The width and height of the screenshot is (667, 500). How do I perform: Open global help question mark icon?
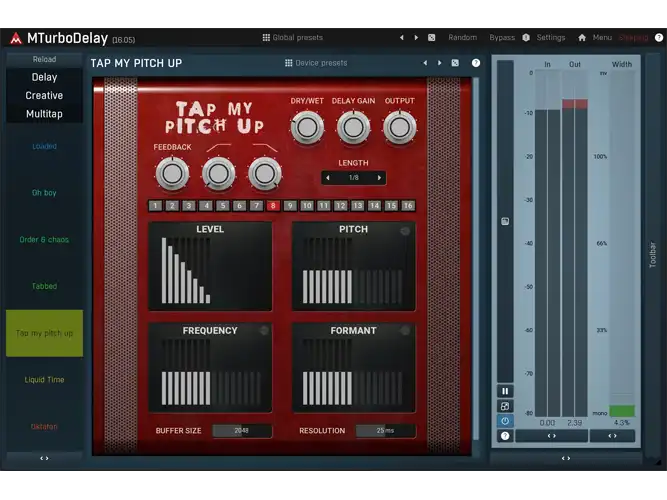click(x=659, y=37)
